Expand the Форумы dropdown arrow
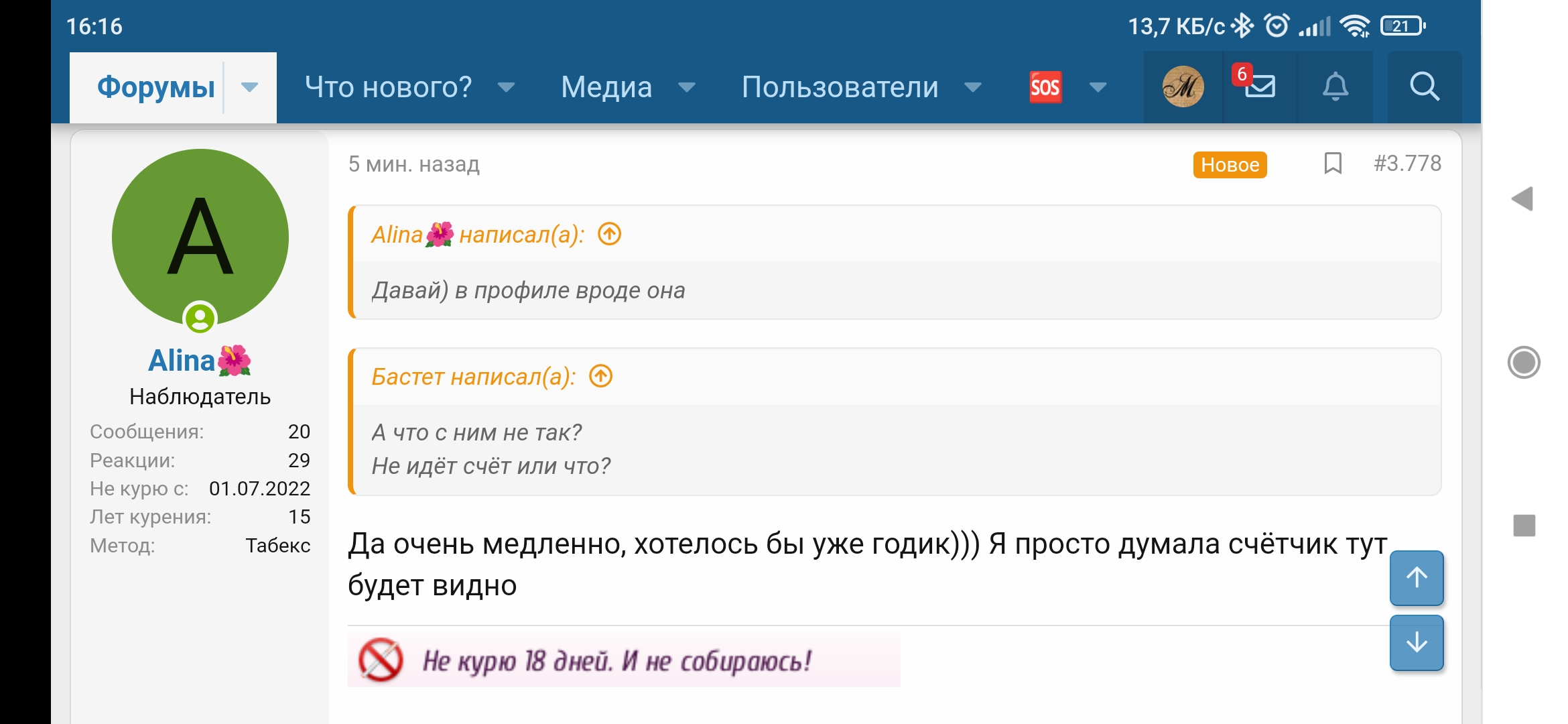 (x=250, y=87)
